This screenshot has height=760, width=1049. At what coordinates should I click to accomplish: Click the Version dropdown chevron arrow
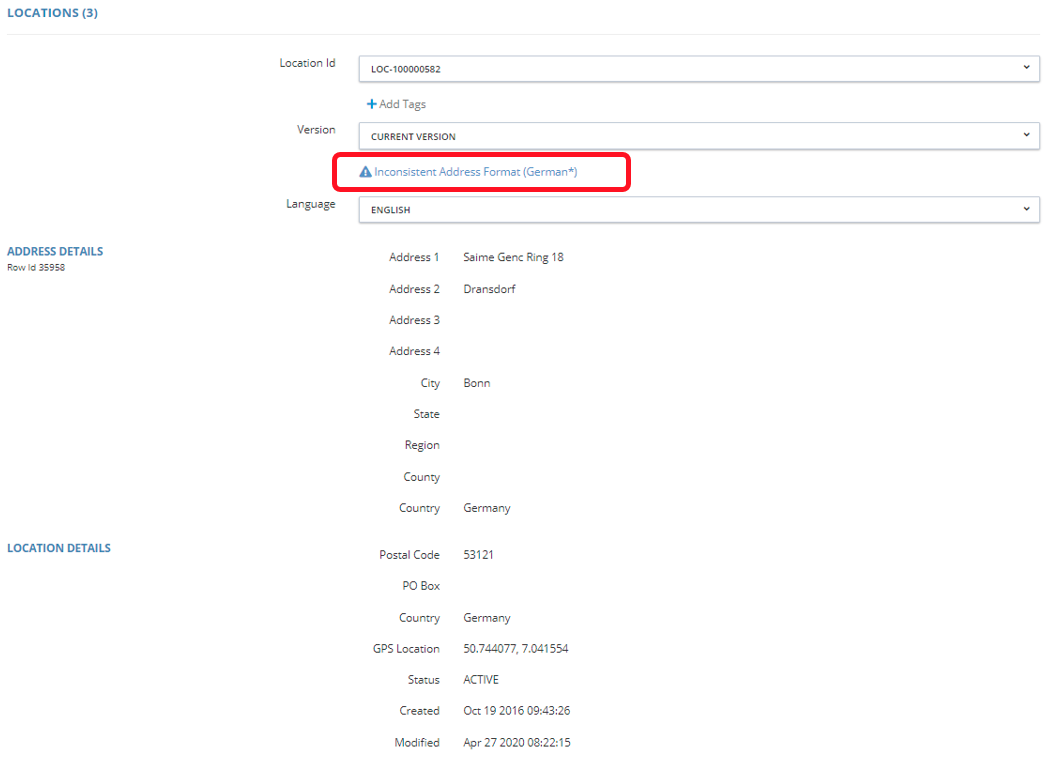(x=1026, y=135)
